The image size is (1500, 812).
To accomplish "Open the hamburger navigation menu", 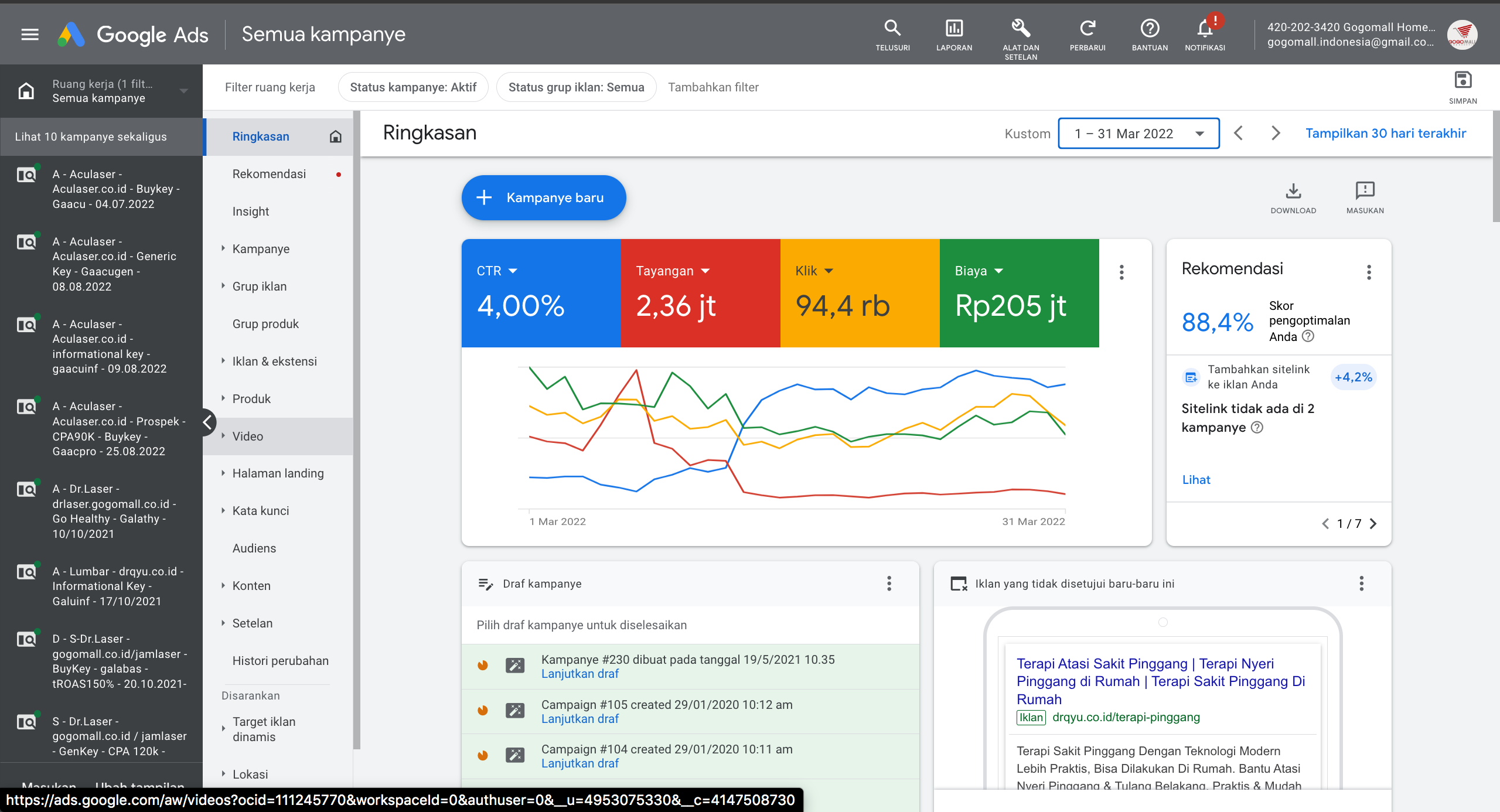I will (29, 34).
